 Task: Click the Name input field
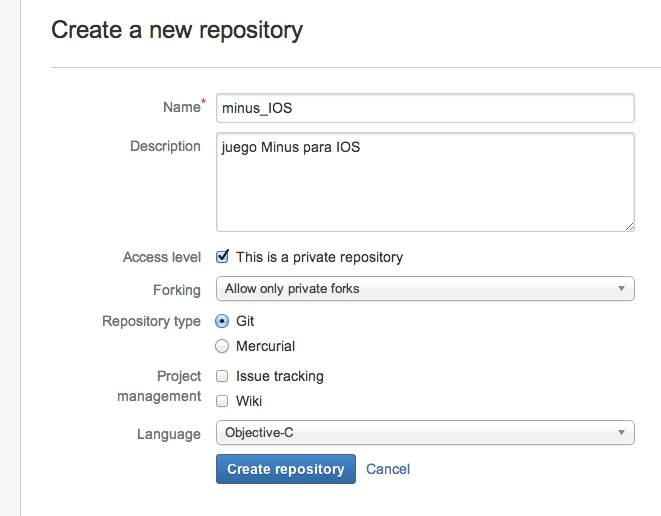coord(425,108)
